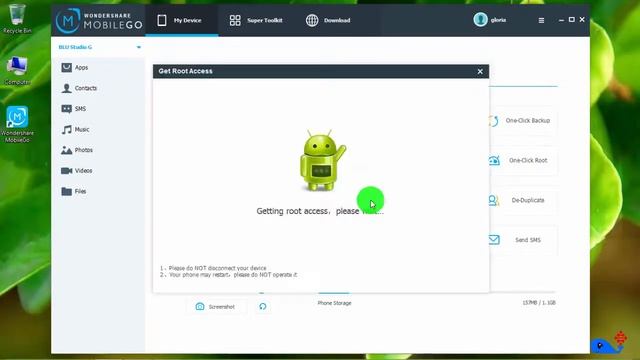Click the Wondershare MobileGo logo

click(x=99, y=20)
